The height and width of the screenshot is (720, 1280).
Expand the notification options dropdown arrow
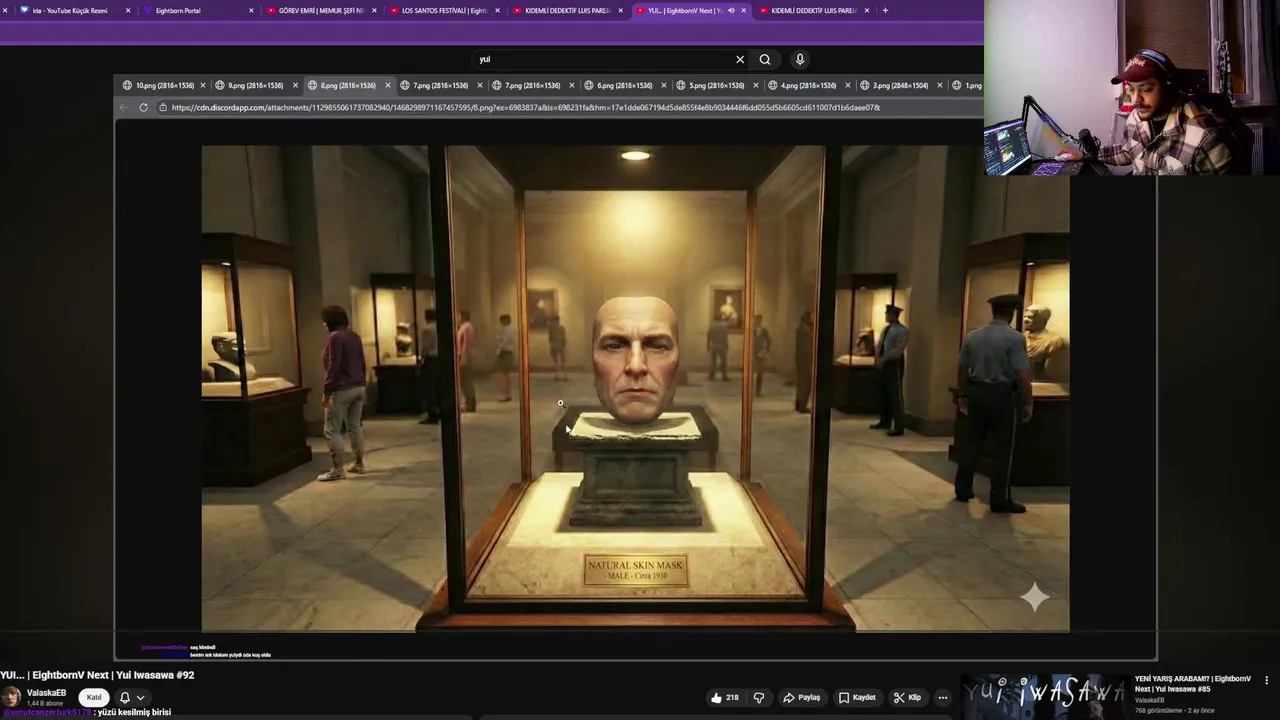140,697
